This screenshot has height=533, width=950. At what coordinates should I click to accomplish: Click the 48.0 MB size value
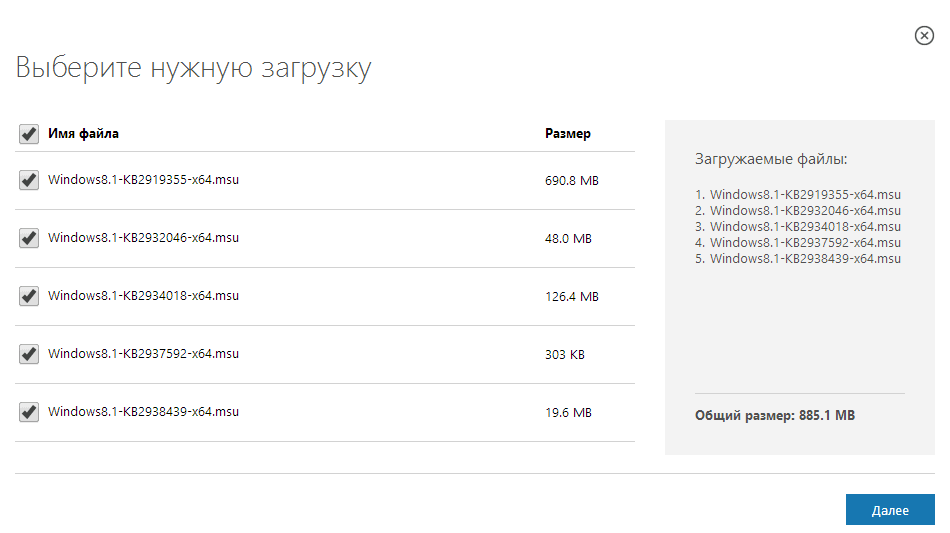pyautogui.click(x=568, y=239)
